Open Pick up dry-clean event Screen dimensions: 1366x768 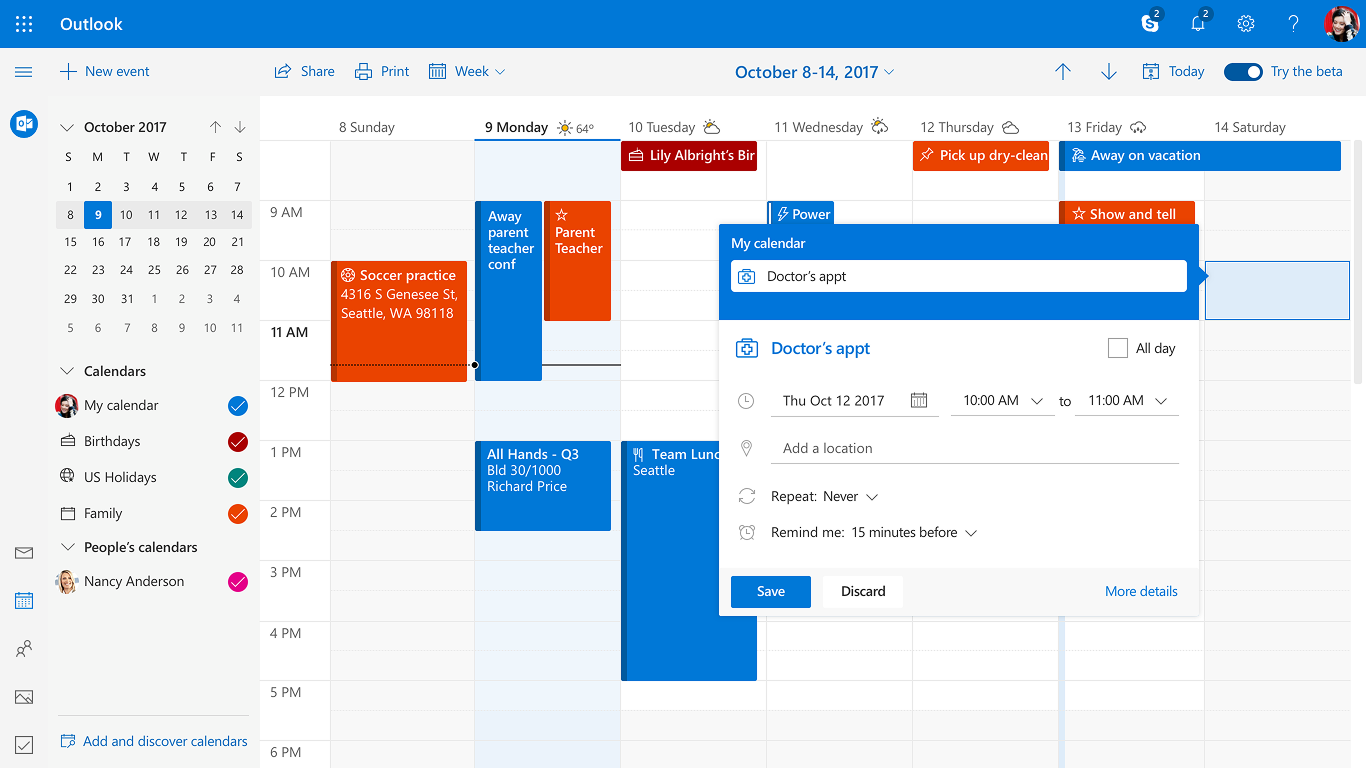[981, 156]
